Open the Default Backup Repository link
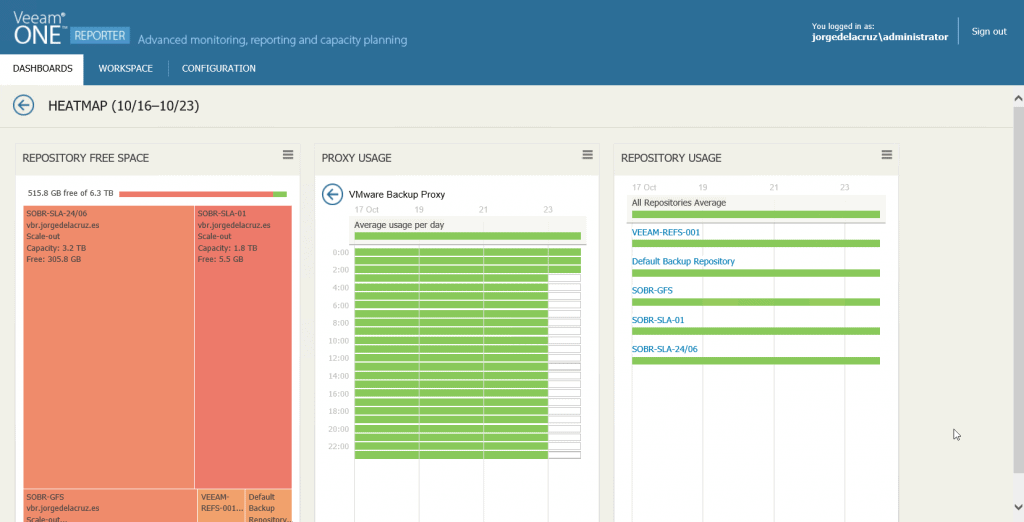The height and width of the screenshot is (522, 1024). pos(683,261)
